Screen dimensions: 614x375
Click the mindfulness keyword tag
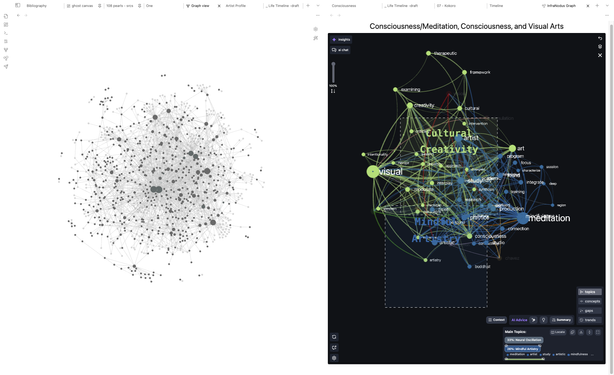[578, 355]
